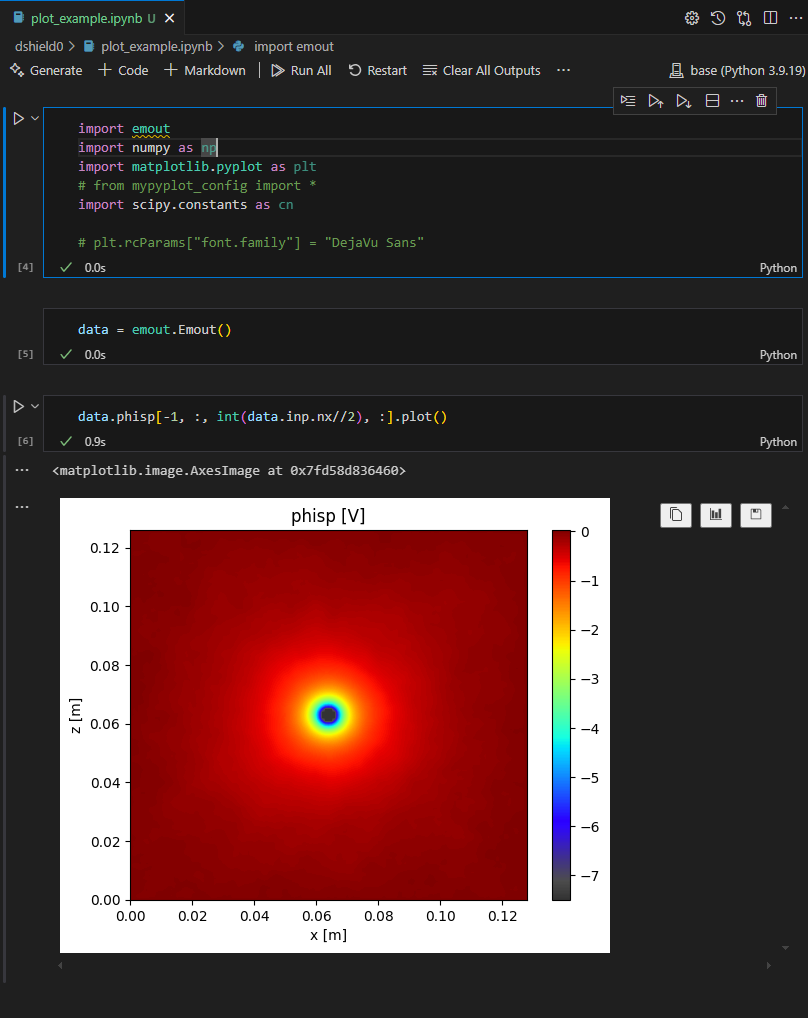Copy the plot image to clipboard
808x1018 pixels.
pyautogui.click(x=676, y=515)
